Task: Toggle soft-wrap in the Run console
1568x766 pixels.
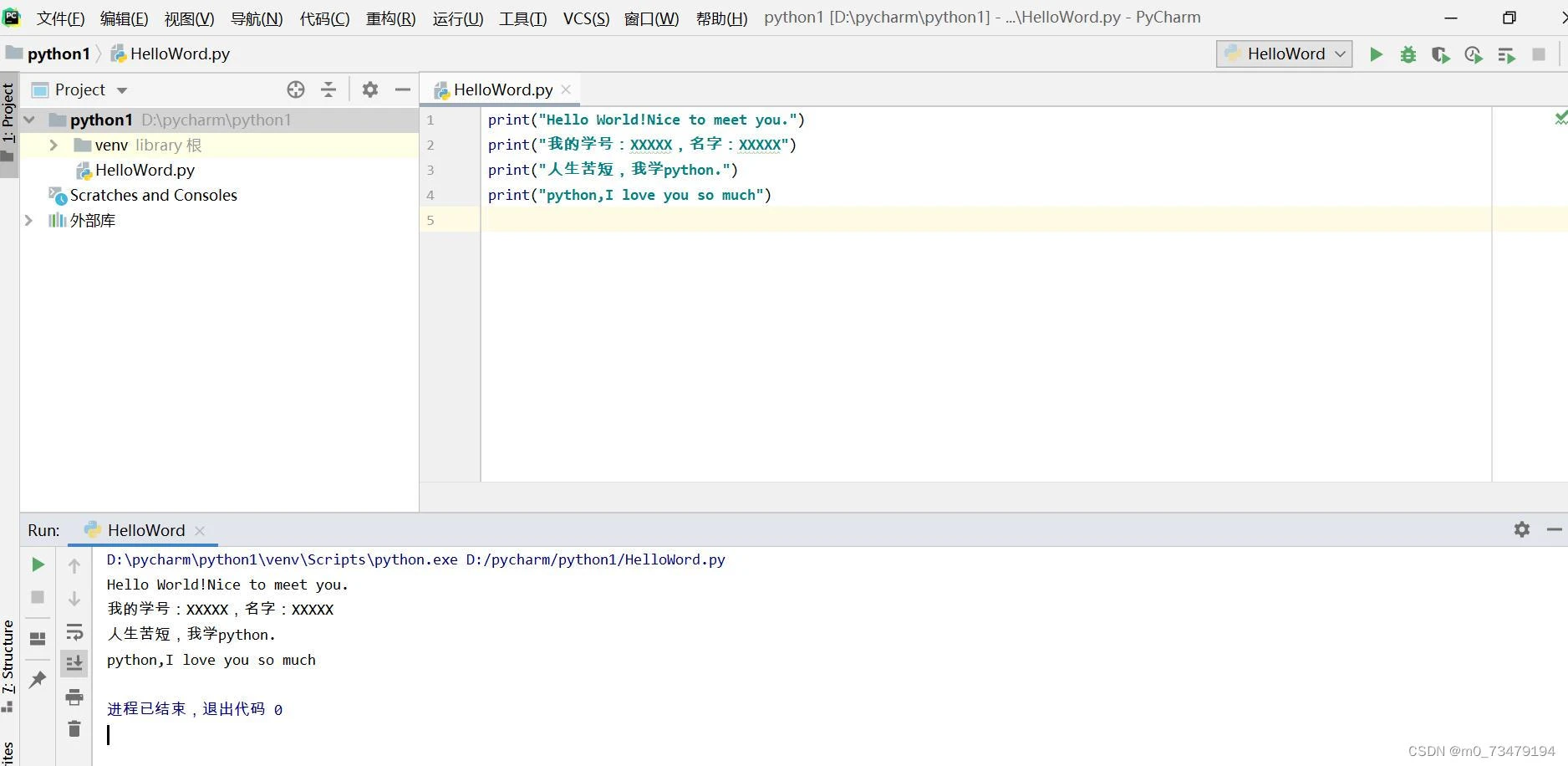Action: tap(74, 631)
